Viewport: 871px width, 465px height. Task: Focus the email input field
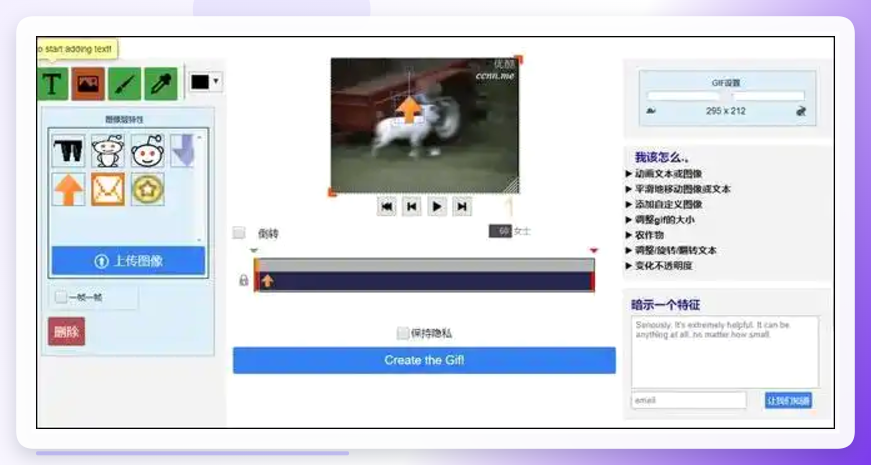click(689, 400)
